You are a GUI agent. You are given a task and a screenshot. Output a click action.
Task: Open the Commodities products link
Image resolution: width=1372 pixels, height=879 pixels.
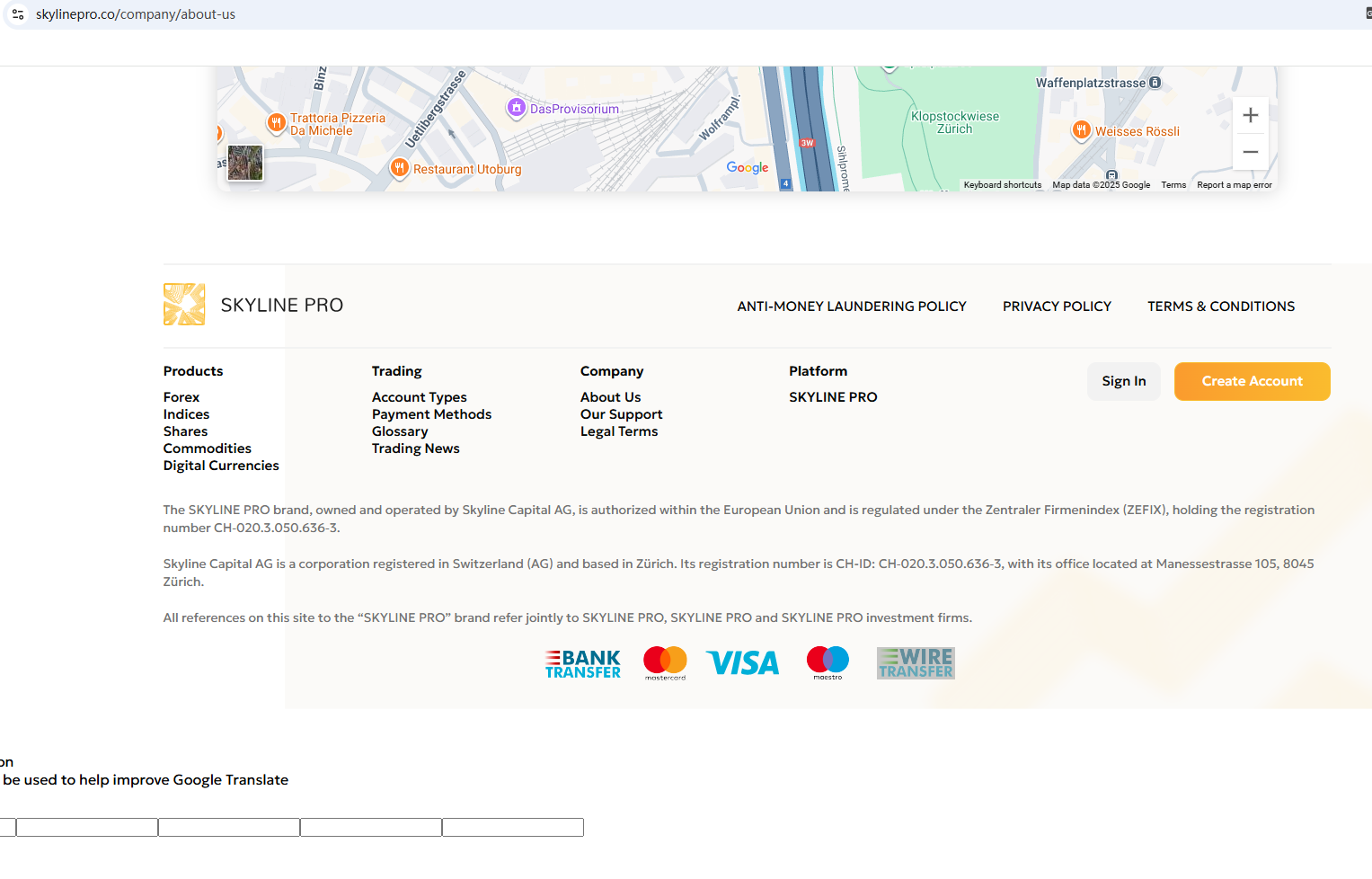click(208, 448)
